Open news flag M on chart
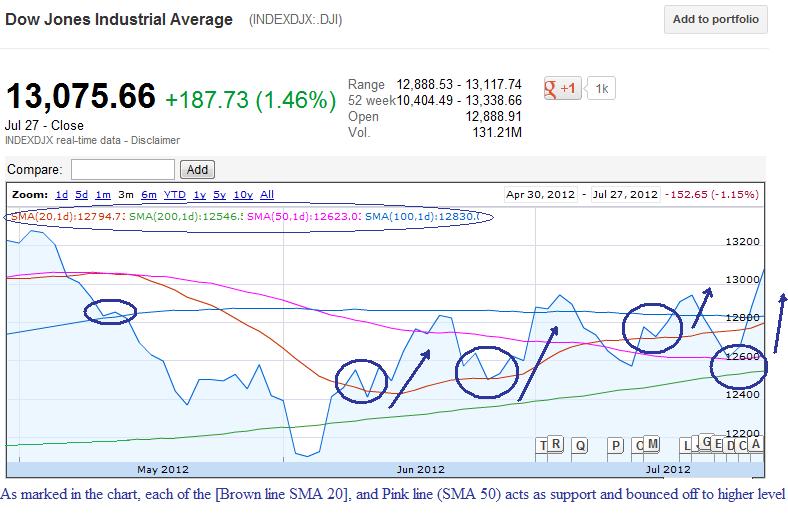788x519 pixels. pyautogui.click(x=652, y=444)
